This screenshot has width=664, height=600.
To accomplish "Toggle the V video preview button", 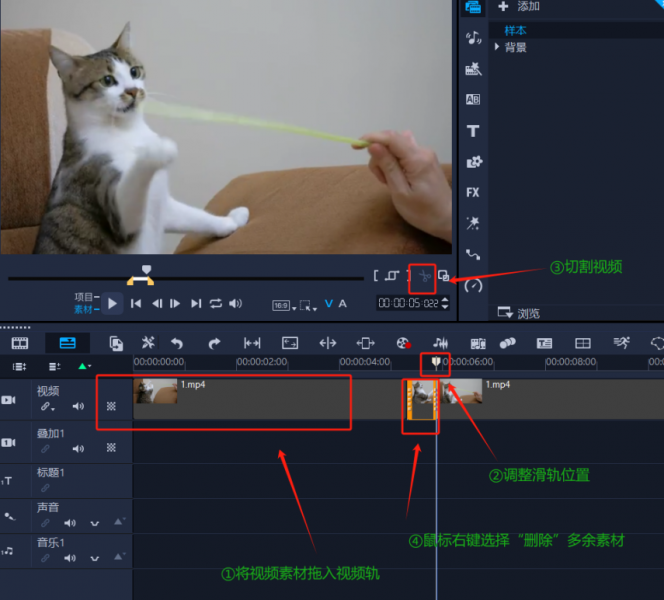I will click(329, 304).
